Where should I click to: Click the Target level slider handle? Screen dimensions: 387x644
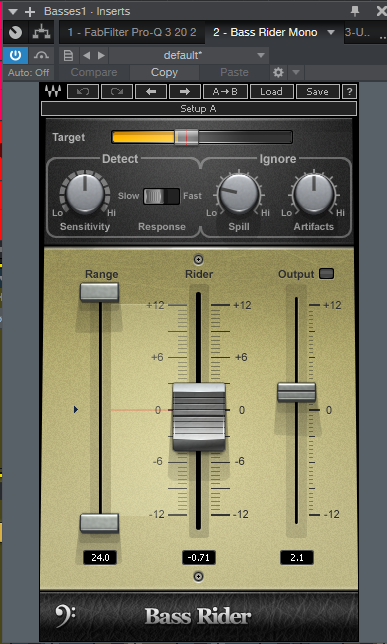(187, 137)
